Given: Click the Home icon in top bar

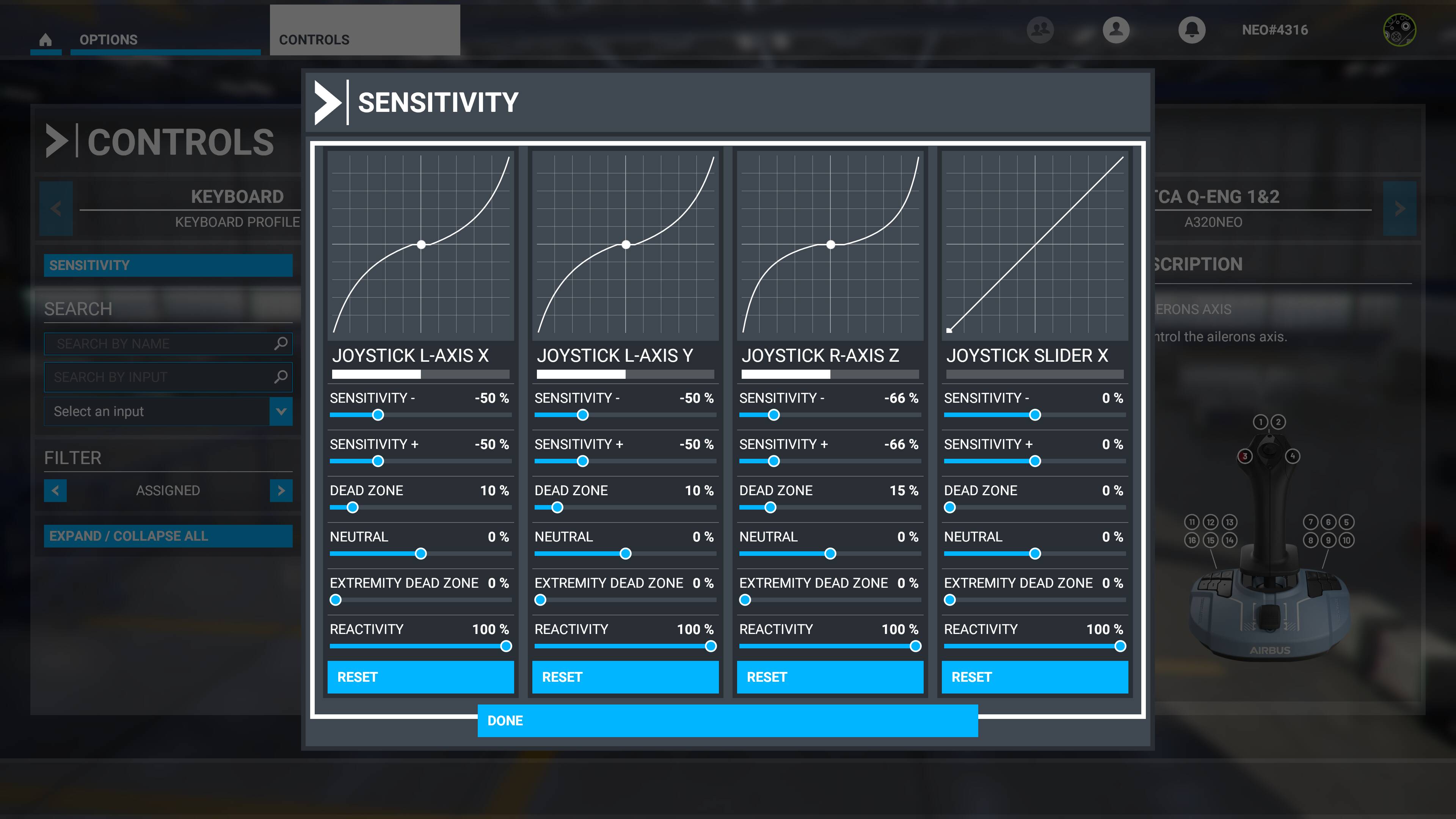Looking at the screenshot, I should [x=46, y=39].
